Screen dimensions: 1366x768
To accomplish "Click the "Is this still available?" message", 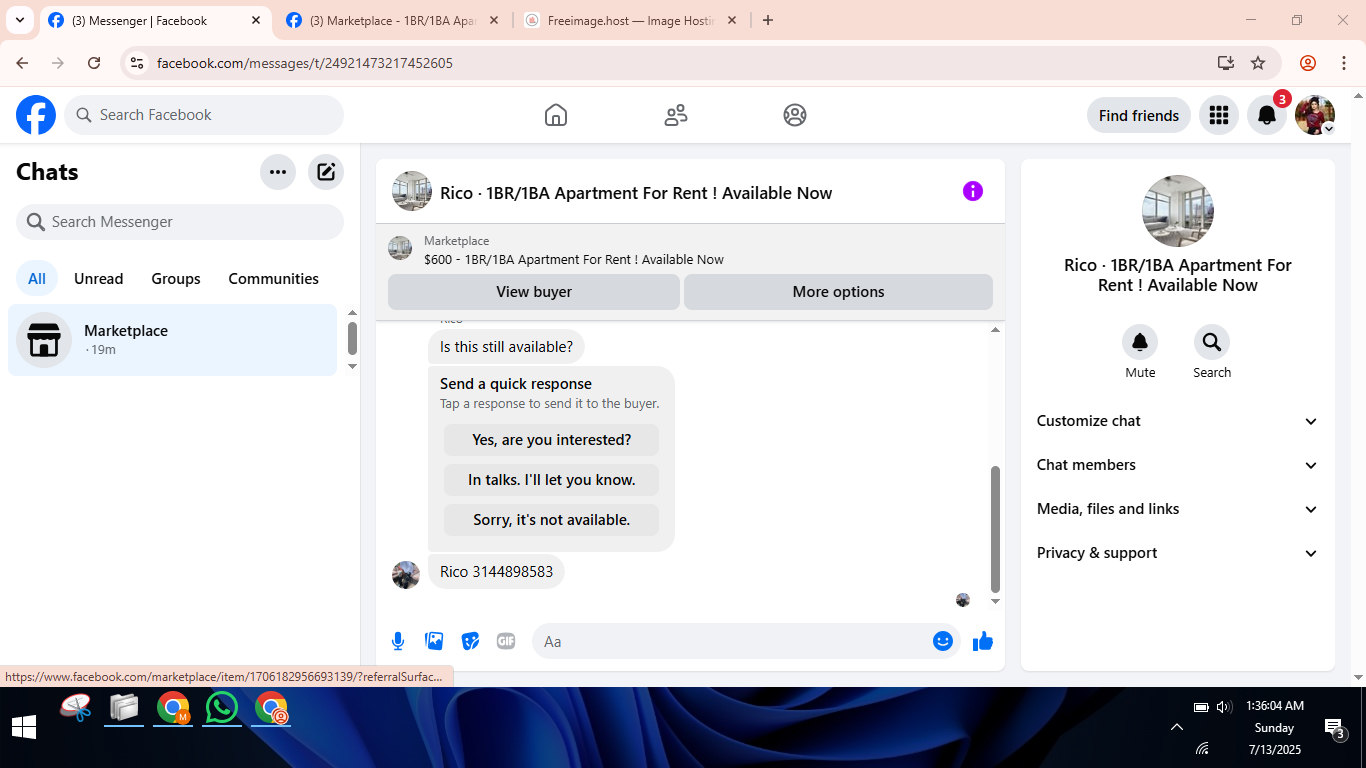I will coord(506,347).
